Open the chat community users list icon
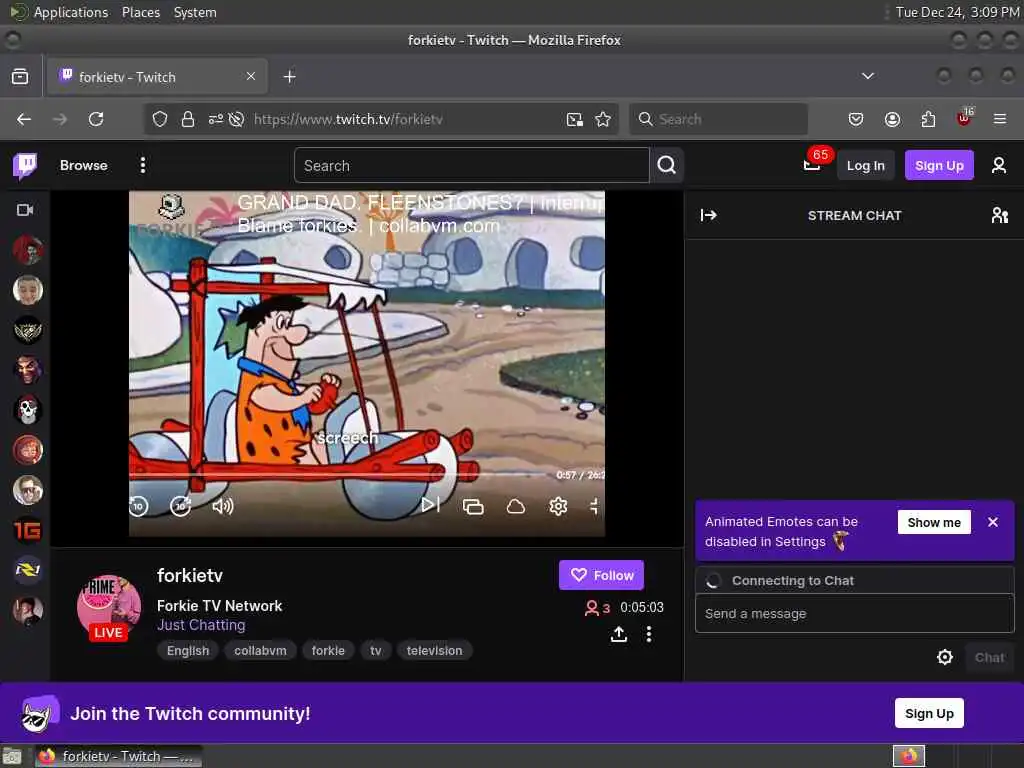Screen dimensions: 1024x768 pos(999,215)
